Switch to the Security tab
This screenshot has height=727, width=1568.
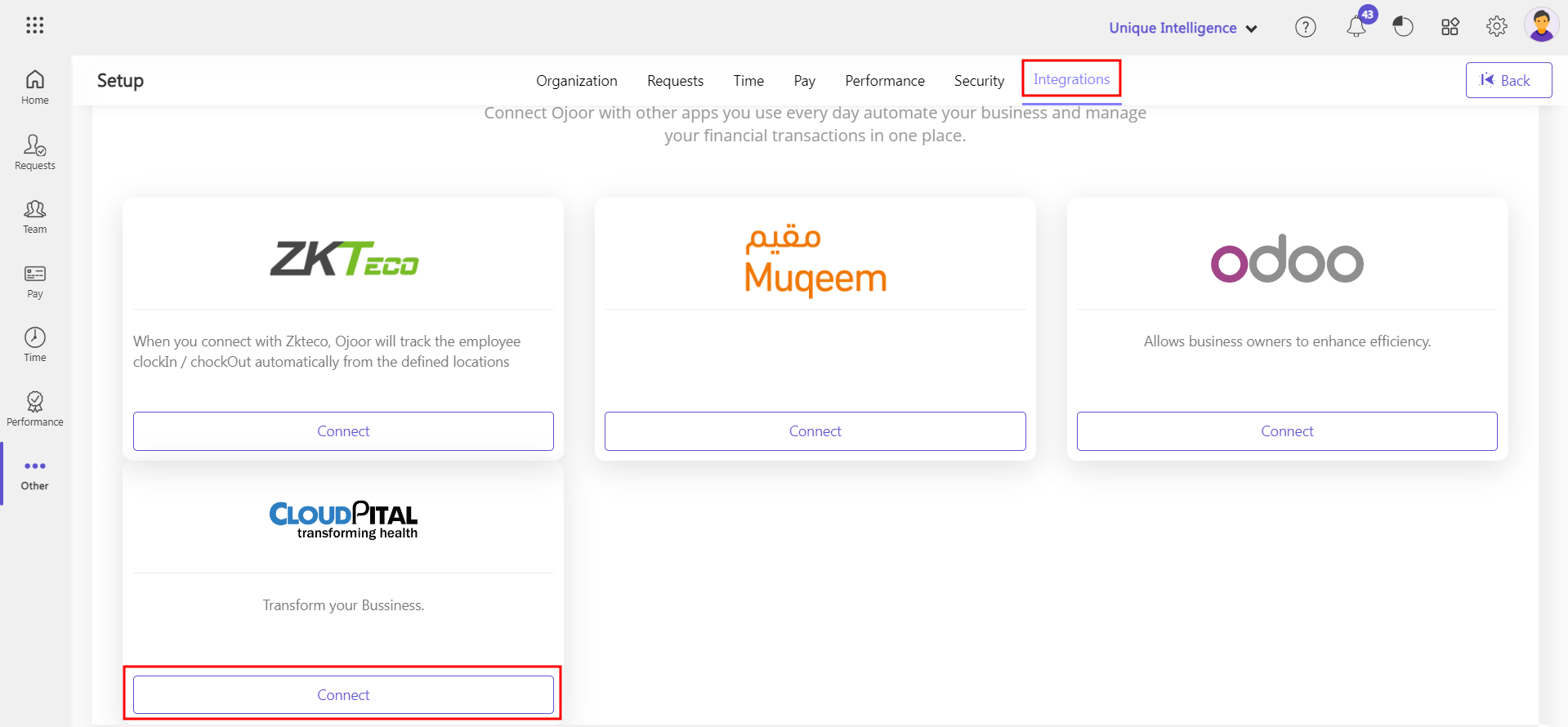point(979,81)
